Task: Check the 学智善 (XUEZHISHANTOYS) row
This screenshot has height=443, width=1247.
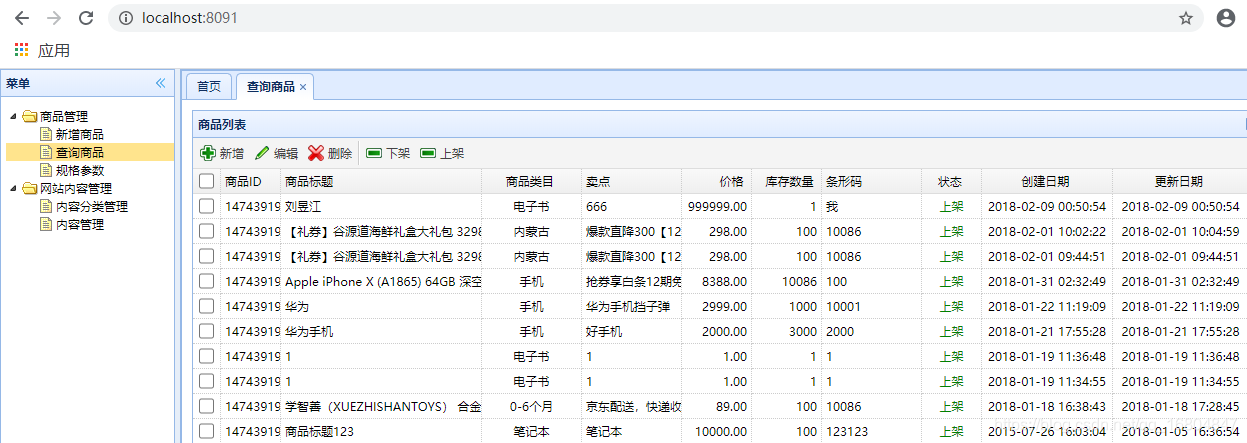Action: pos(206,406)
